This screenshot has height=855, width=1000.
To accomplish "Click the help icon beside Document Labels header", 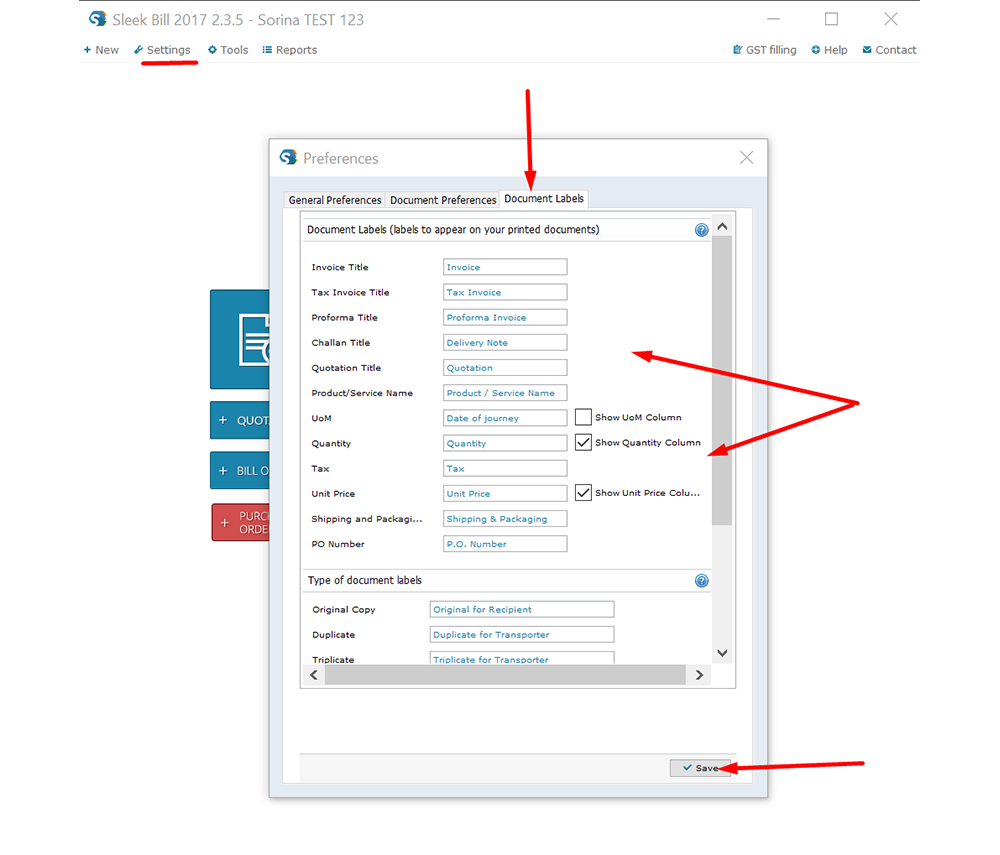I will pyautogui.click(x=701, y=230).
